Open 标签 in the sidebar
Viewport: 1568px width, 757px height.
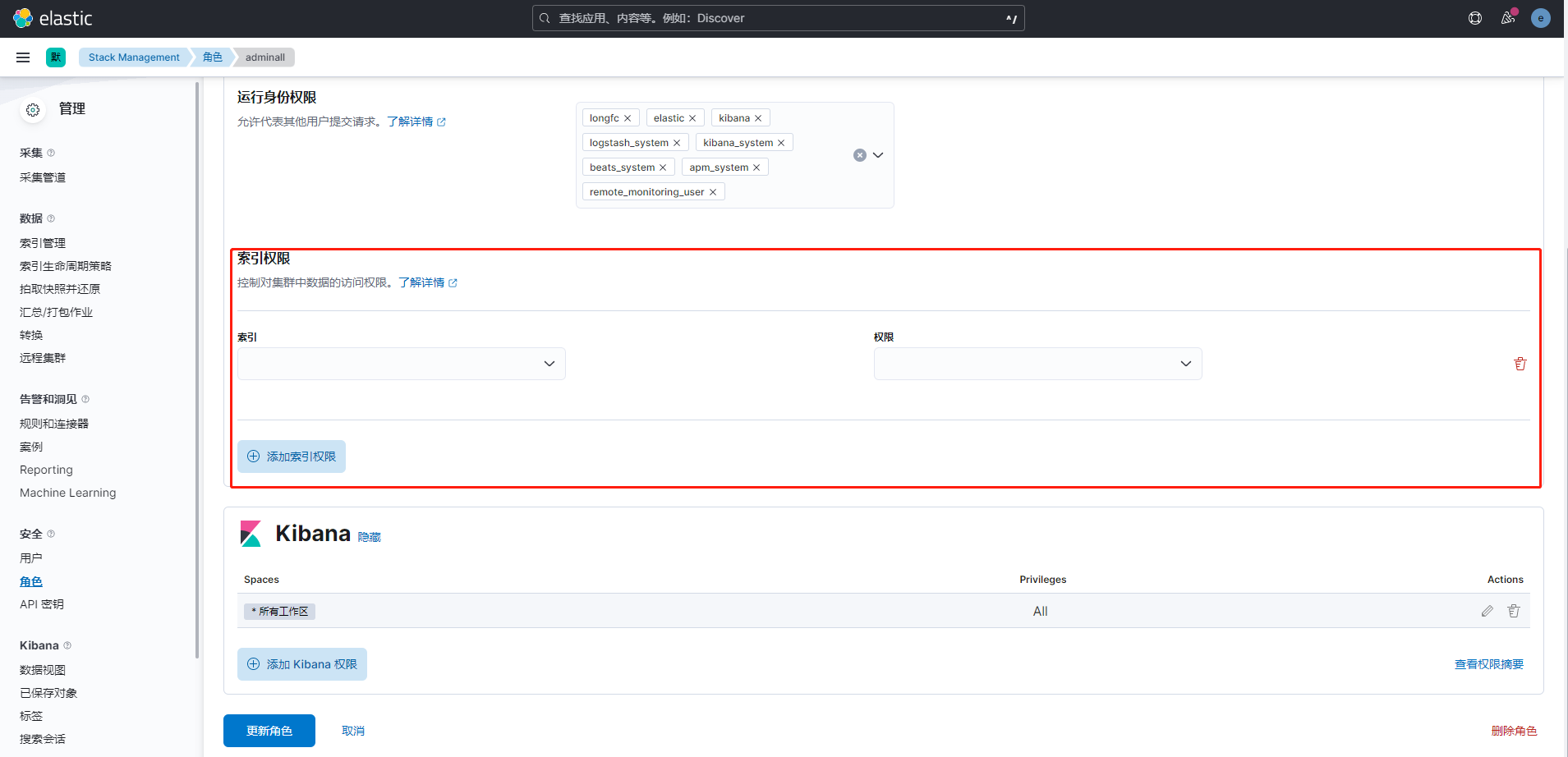(x=31, y=716)
